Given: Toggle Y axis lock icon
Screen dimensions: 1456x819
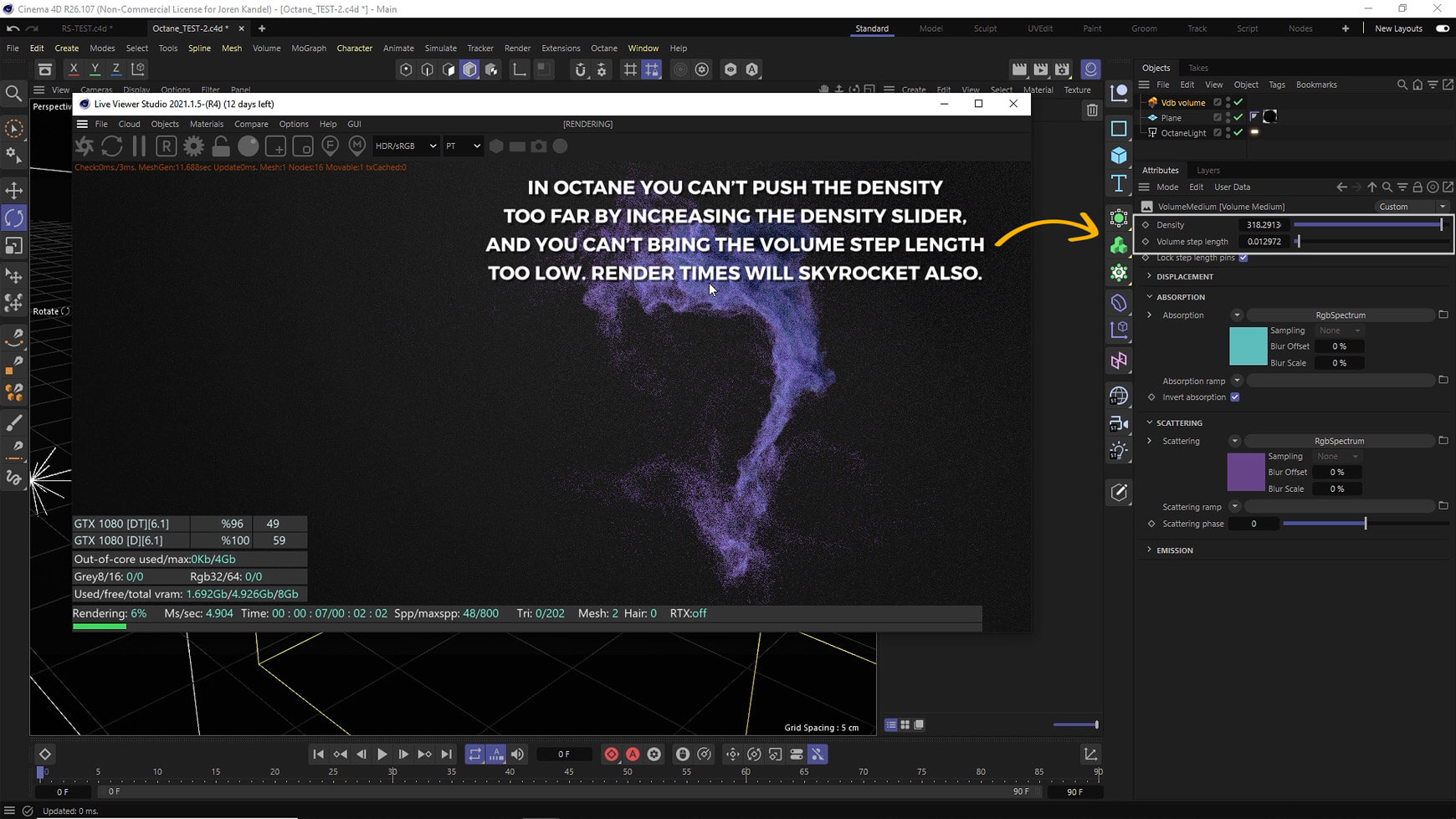Looking at the screenshot, I should [x=95, y=69].
